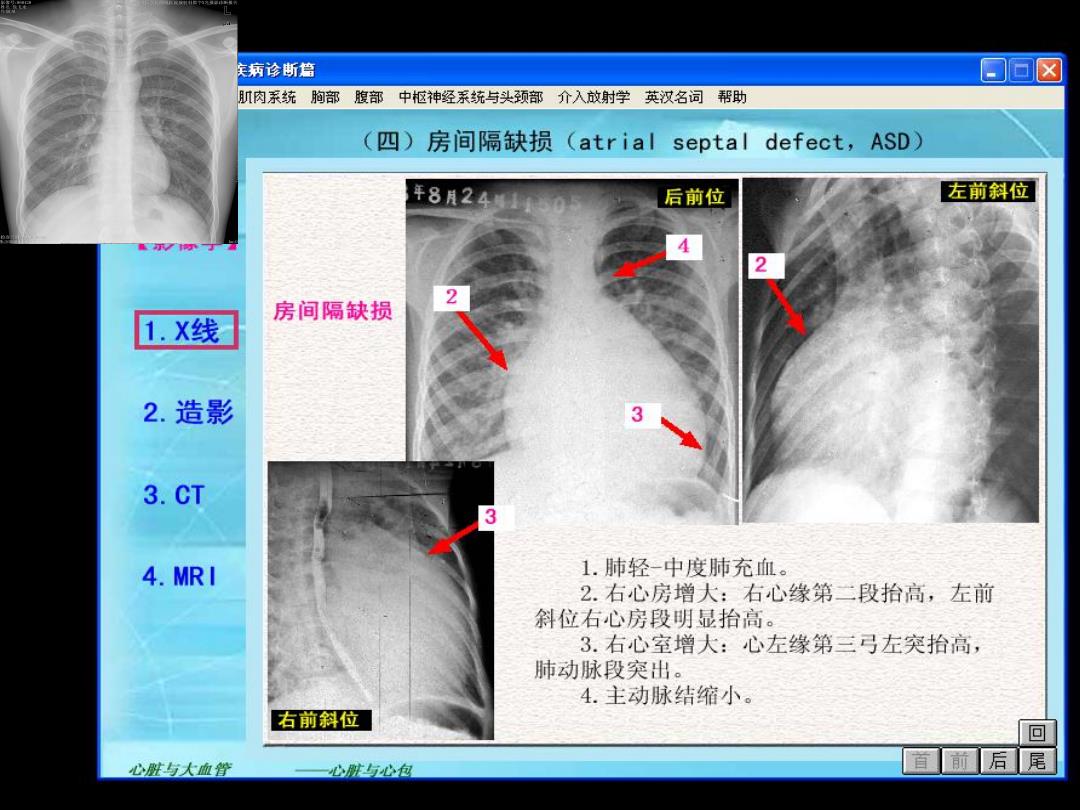Click the 首 first-page navigation button
Image resolution: width=1080 pixels, height=810 pixels.
921,761
